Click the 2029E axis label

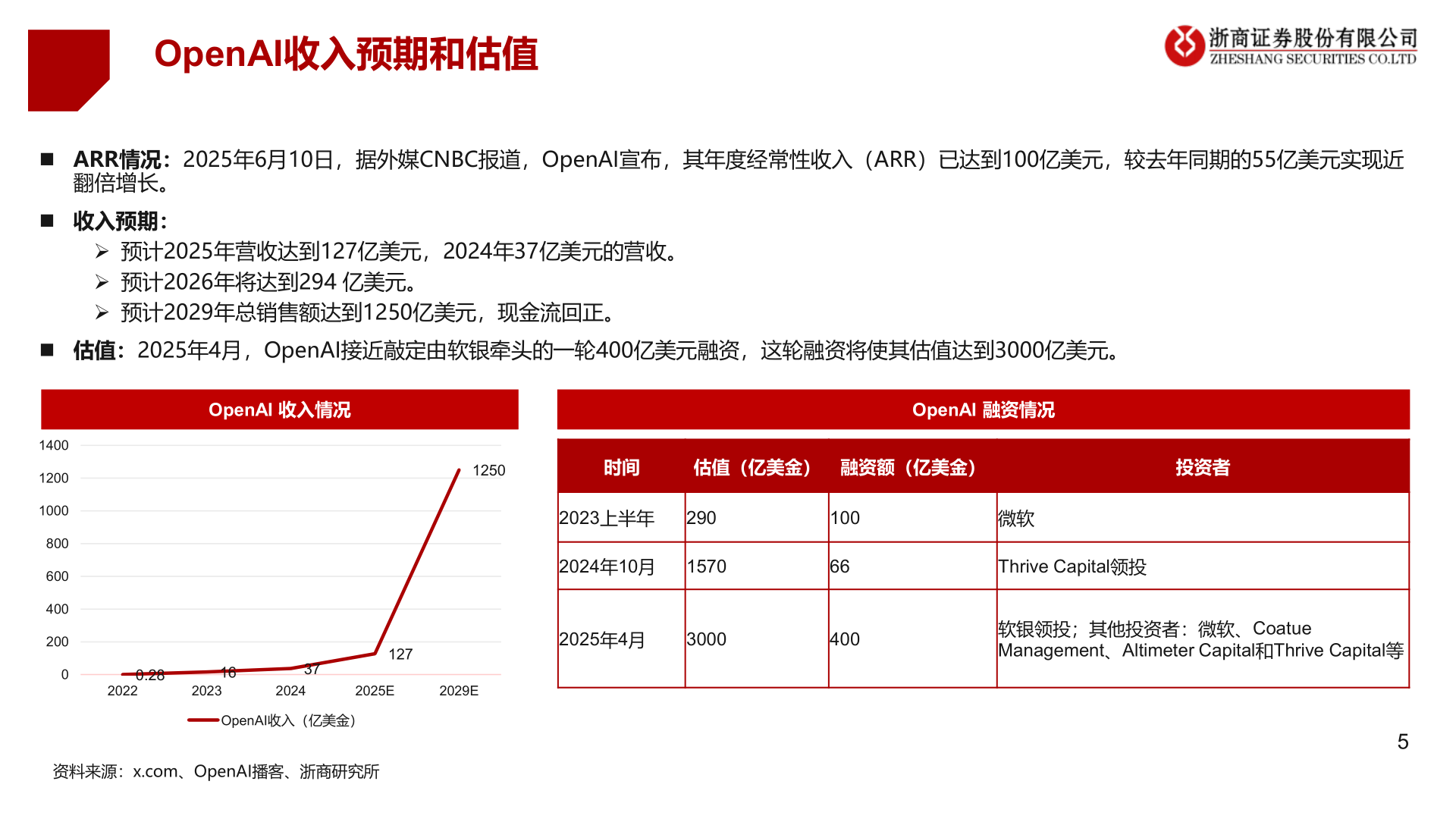[x=458, y=691]
